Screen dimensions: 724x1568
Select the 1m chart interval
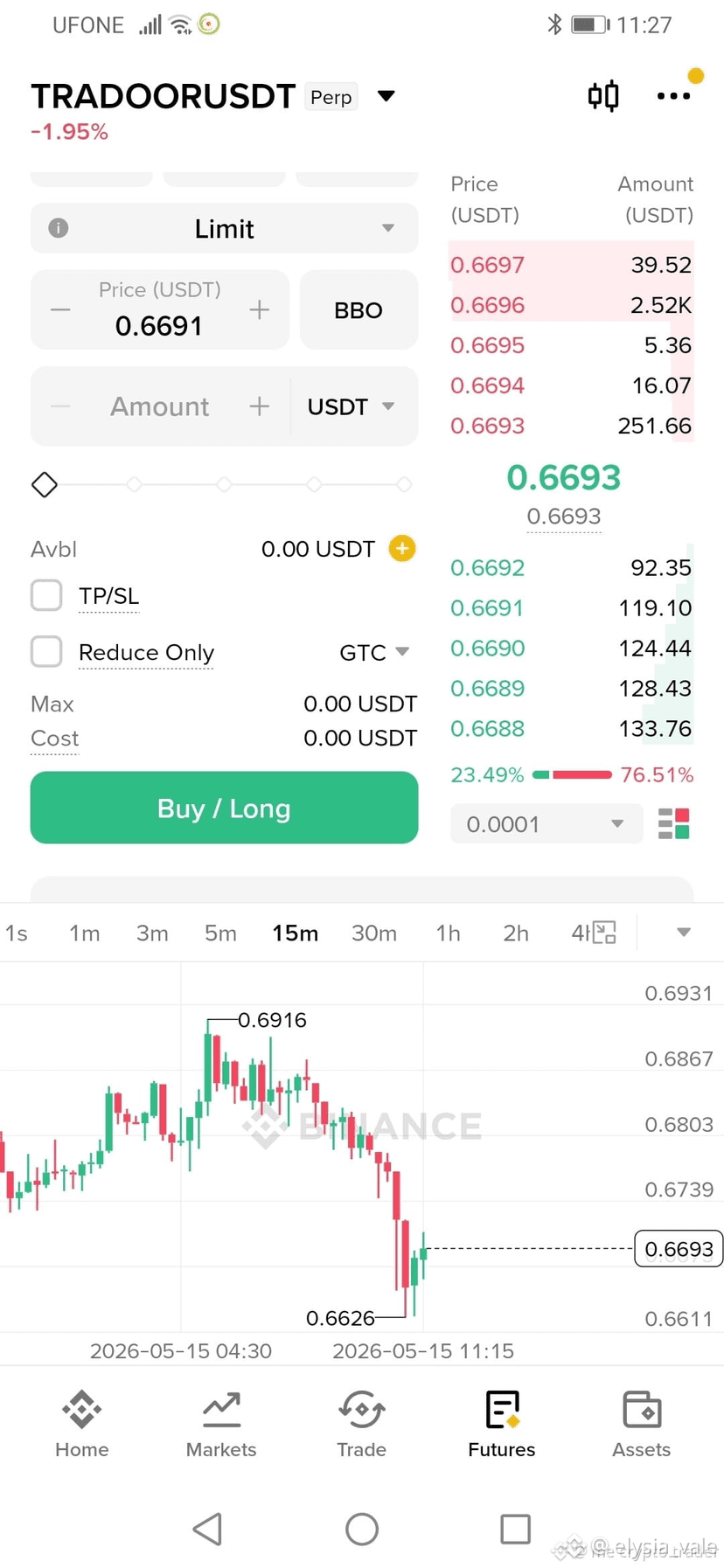point(85,933)
